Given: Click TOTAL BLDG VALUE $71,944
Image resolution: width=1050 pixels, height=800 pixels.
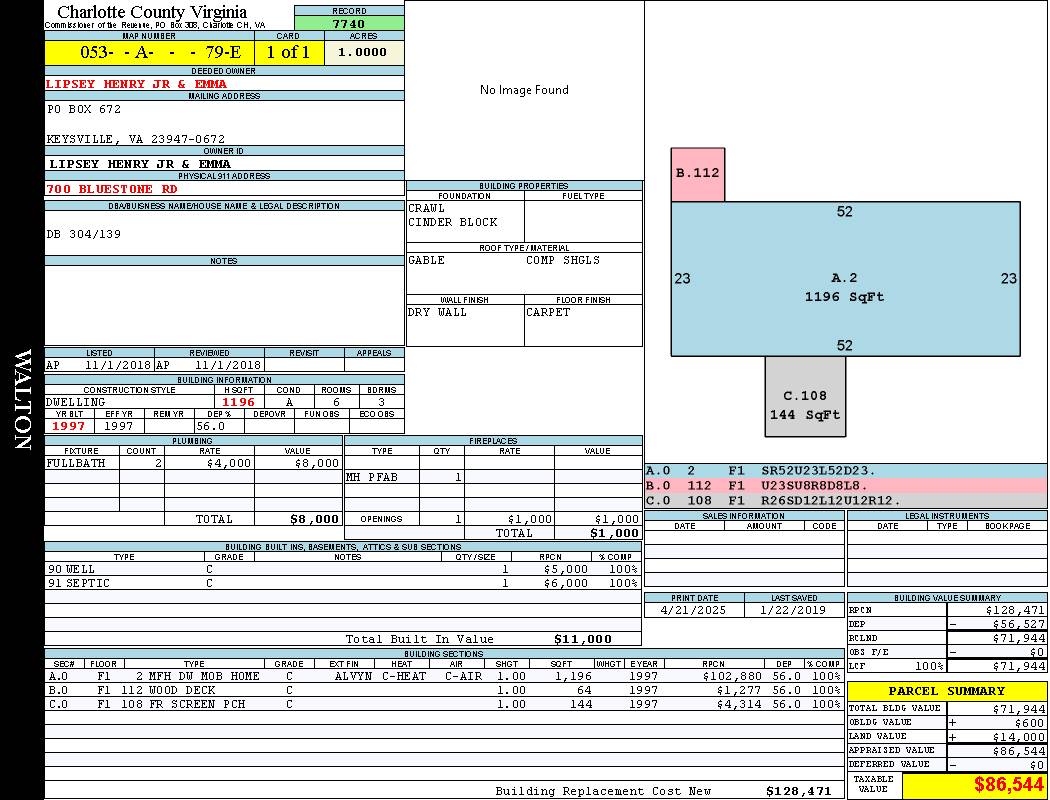Looking at the screenshot, I should click(1019, 708).
